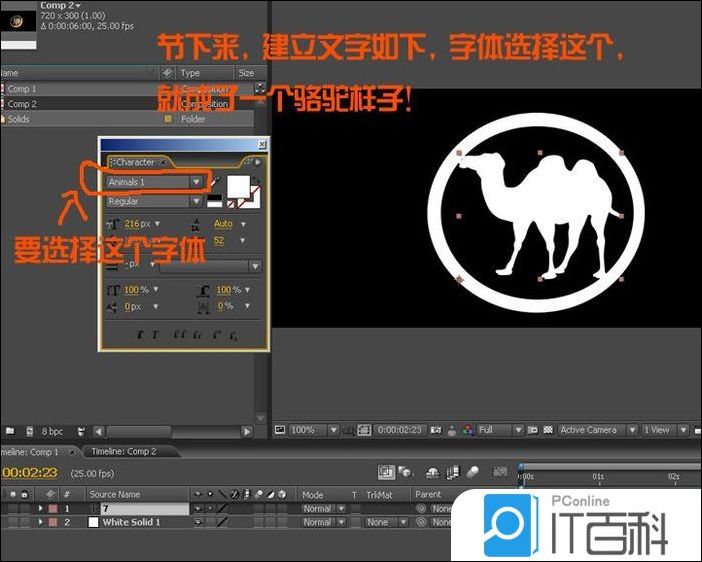Select Comp 1 in the Project panel

(x=21, y=89)
